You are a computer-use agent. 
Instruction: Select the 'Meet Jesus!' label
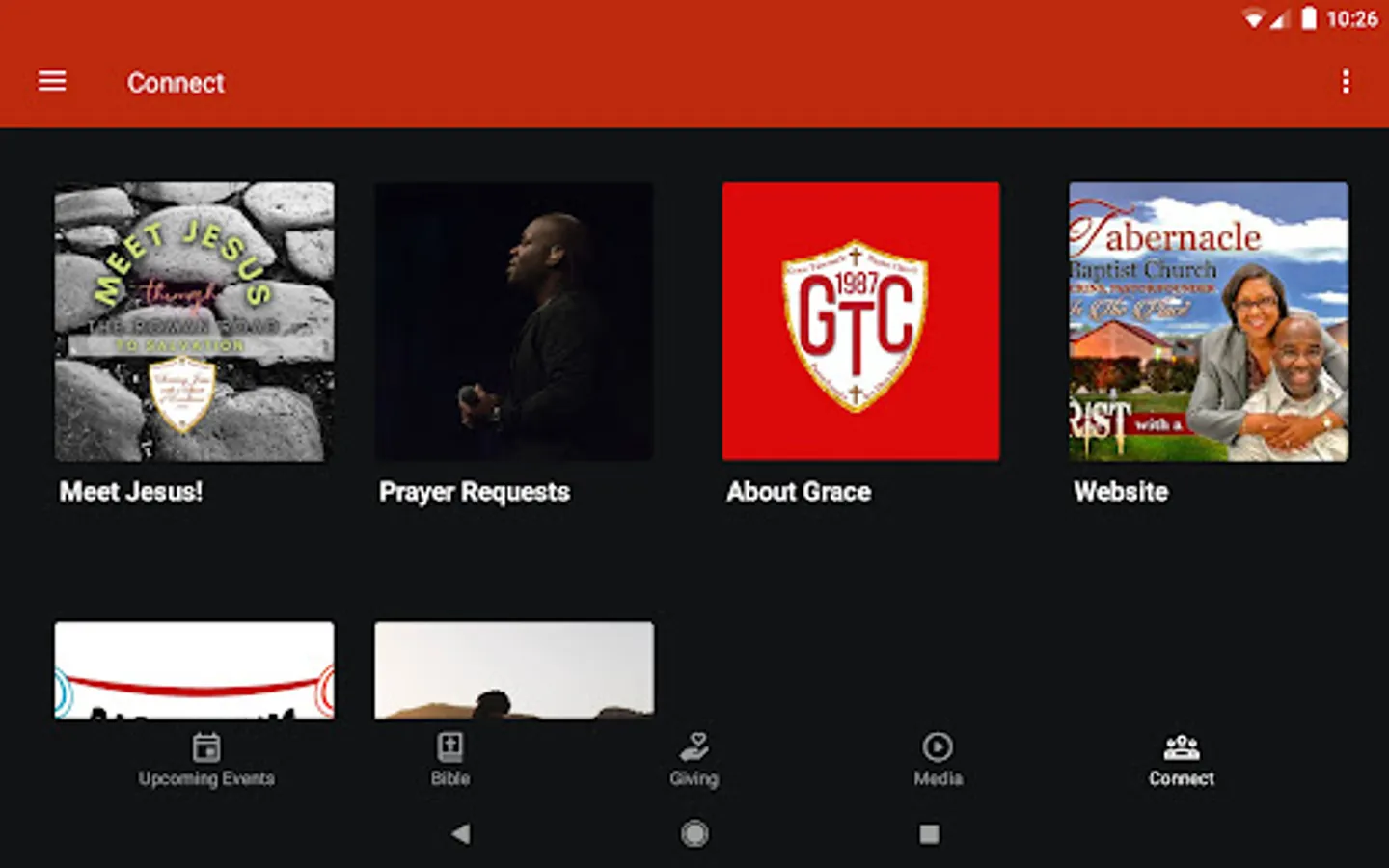coord(131,492)
